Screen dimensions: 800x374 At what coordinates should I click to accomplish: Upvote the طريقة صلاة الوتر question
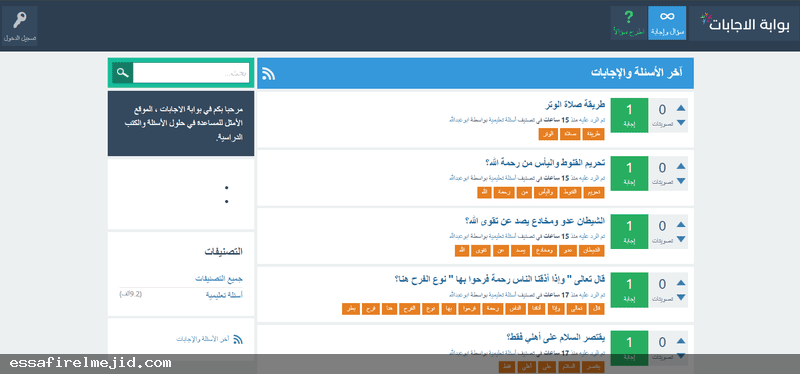(681, 108)
